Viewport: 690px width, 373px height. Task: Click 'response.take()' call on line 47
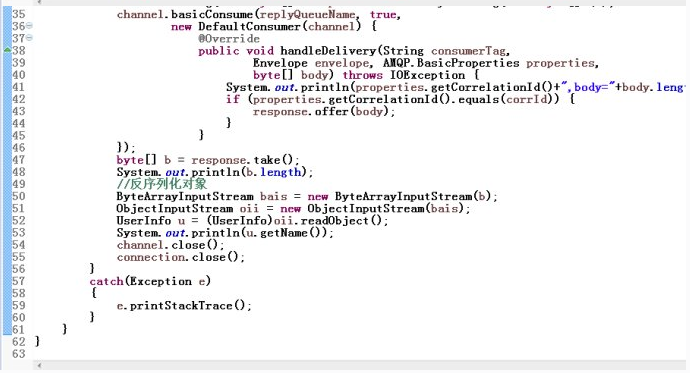242,160
